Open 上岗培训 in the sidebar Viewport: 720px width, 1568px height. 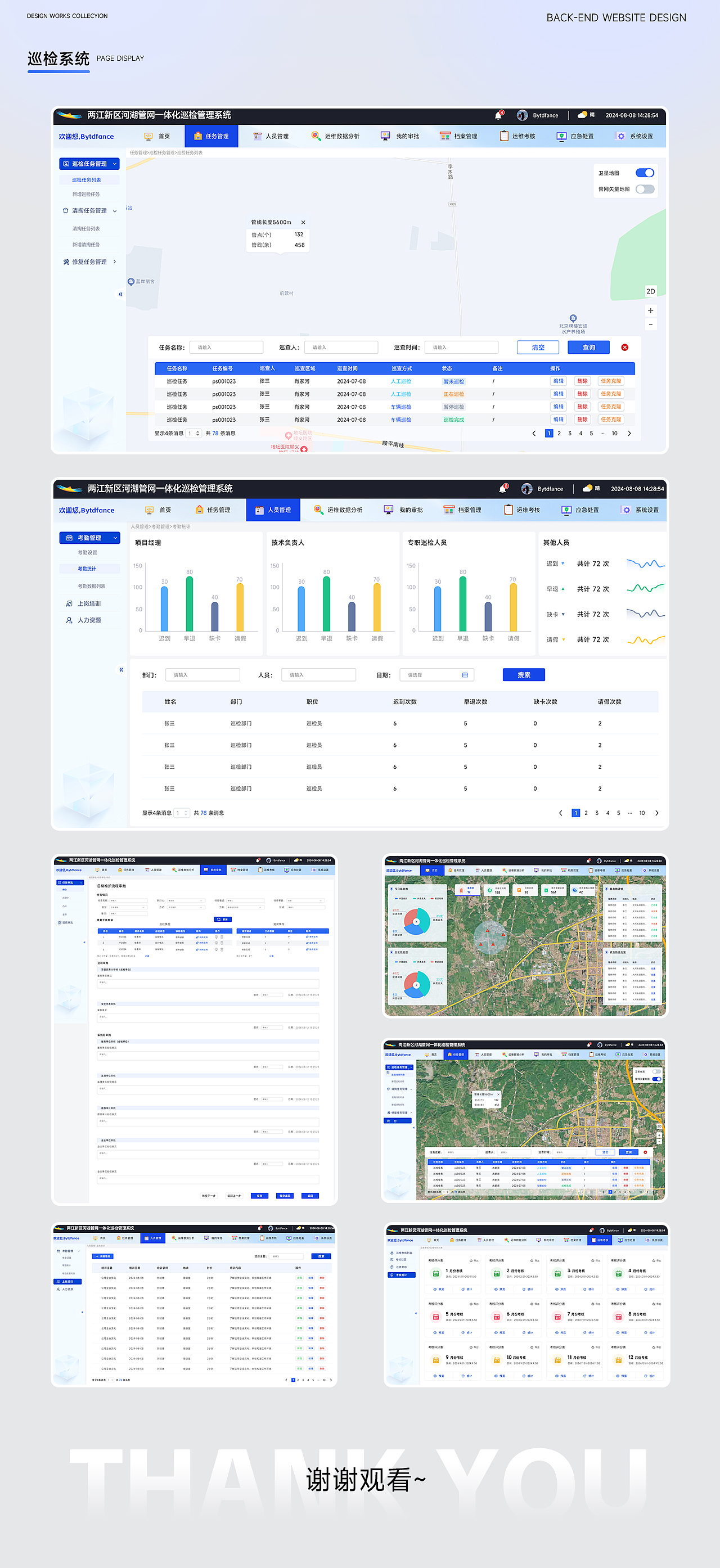pyautogui.click(x=83, y=604)
